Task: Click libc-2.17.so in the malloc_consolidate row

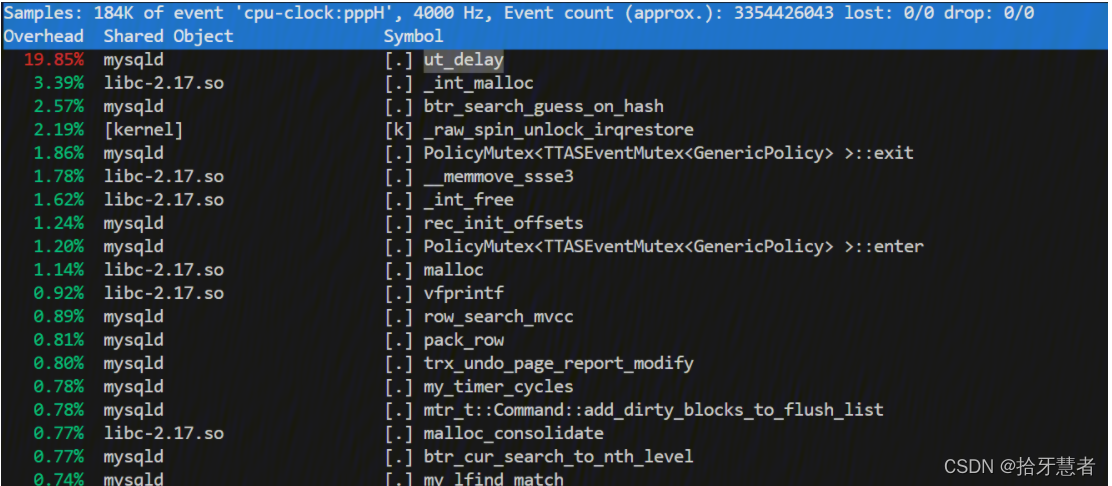Action: (163, 433)
